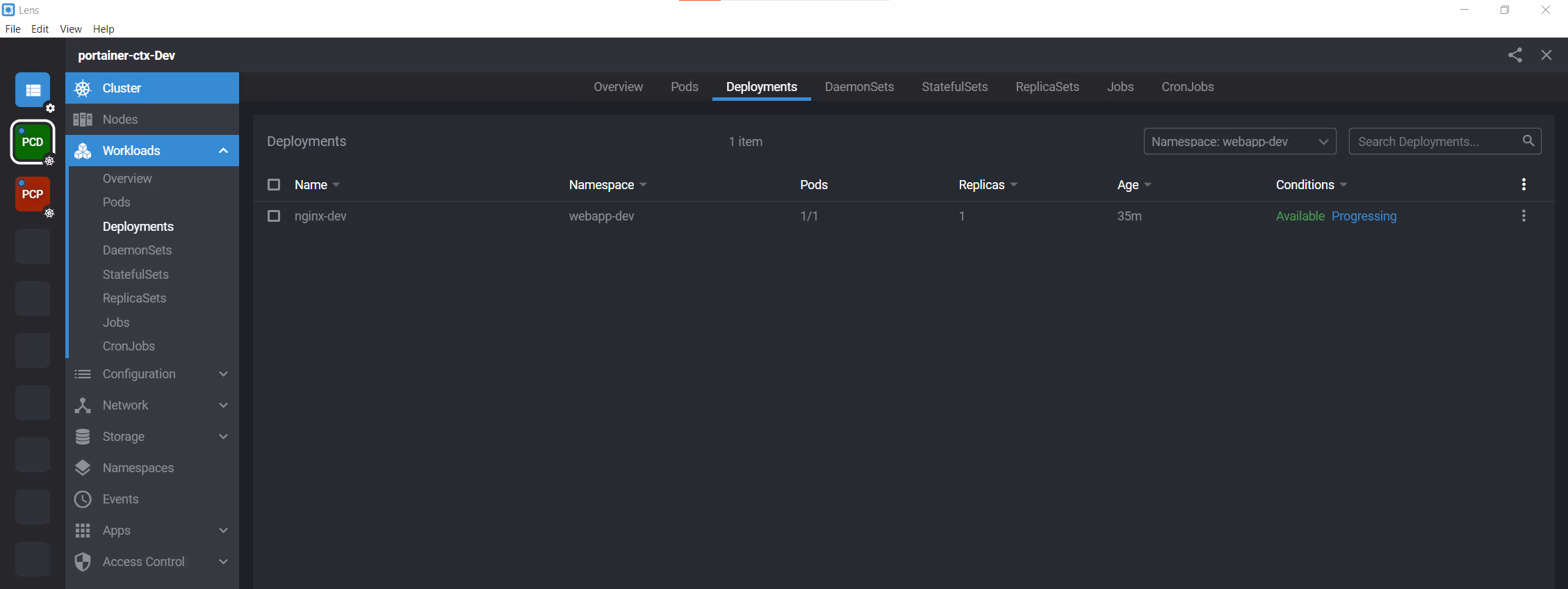
Task: Open Overview under Workloads sidebar
Action: (x=127, y=179)
